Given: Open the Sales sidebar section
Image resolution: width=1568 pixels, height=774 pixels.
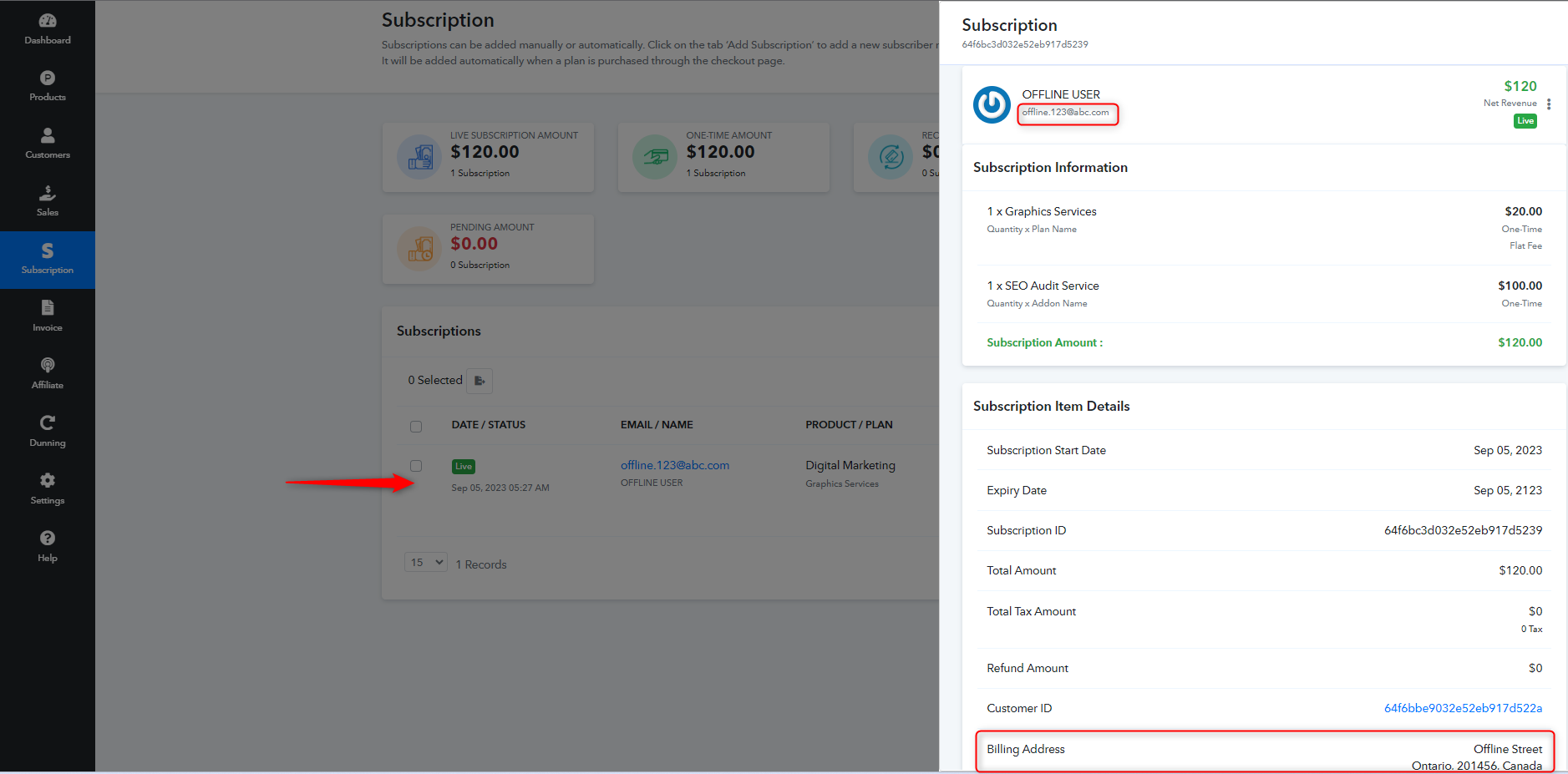Looking at the screenshot, I should point(48,201).
